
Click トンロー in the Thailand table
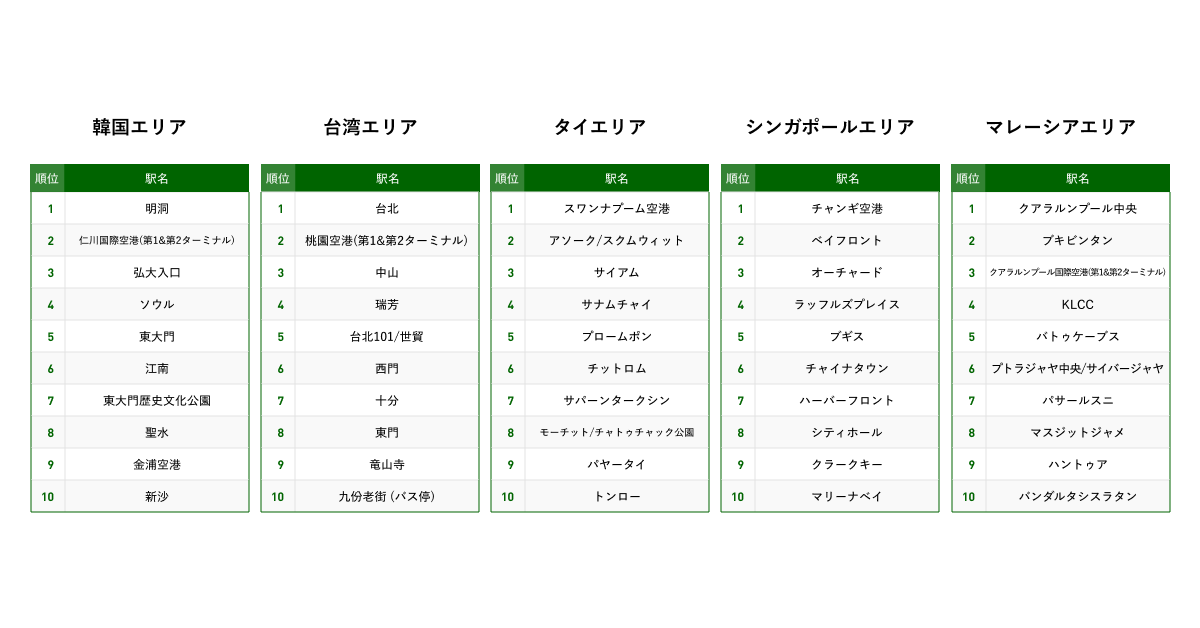pyautogui.click(x=617, y=497)
